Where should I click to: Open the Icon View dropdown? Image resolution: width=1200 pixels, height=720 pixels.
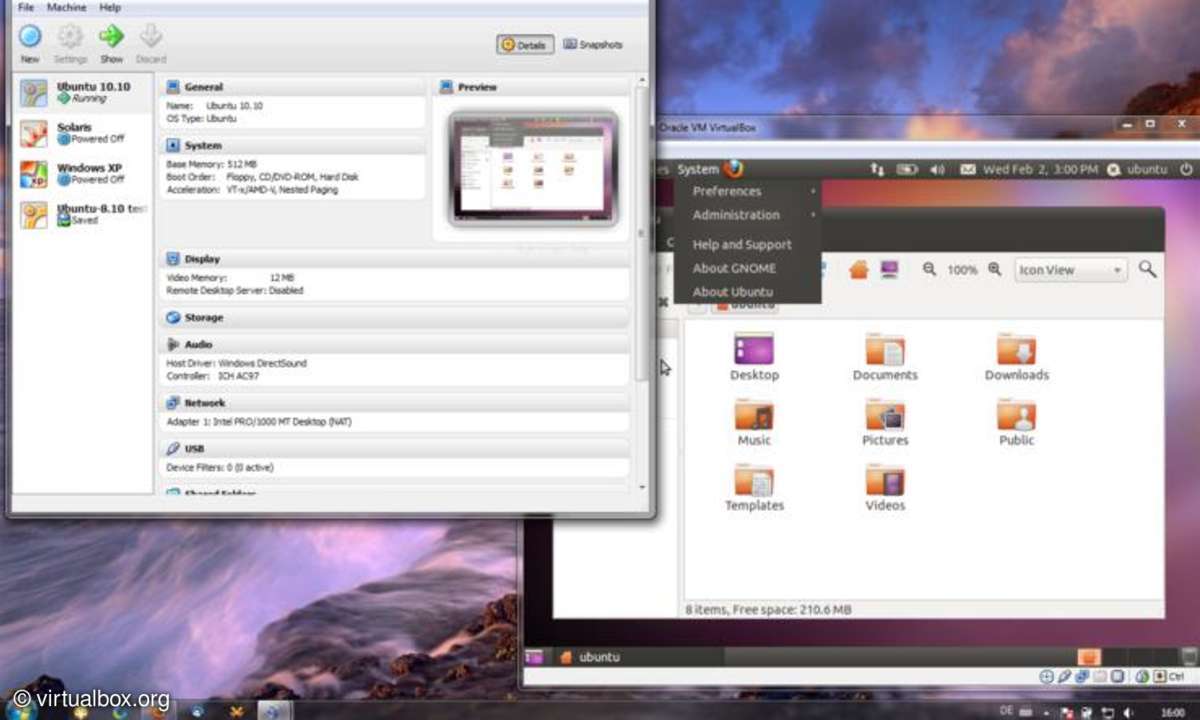point(1071,270)
